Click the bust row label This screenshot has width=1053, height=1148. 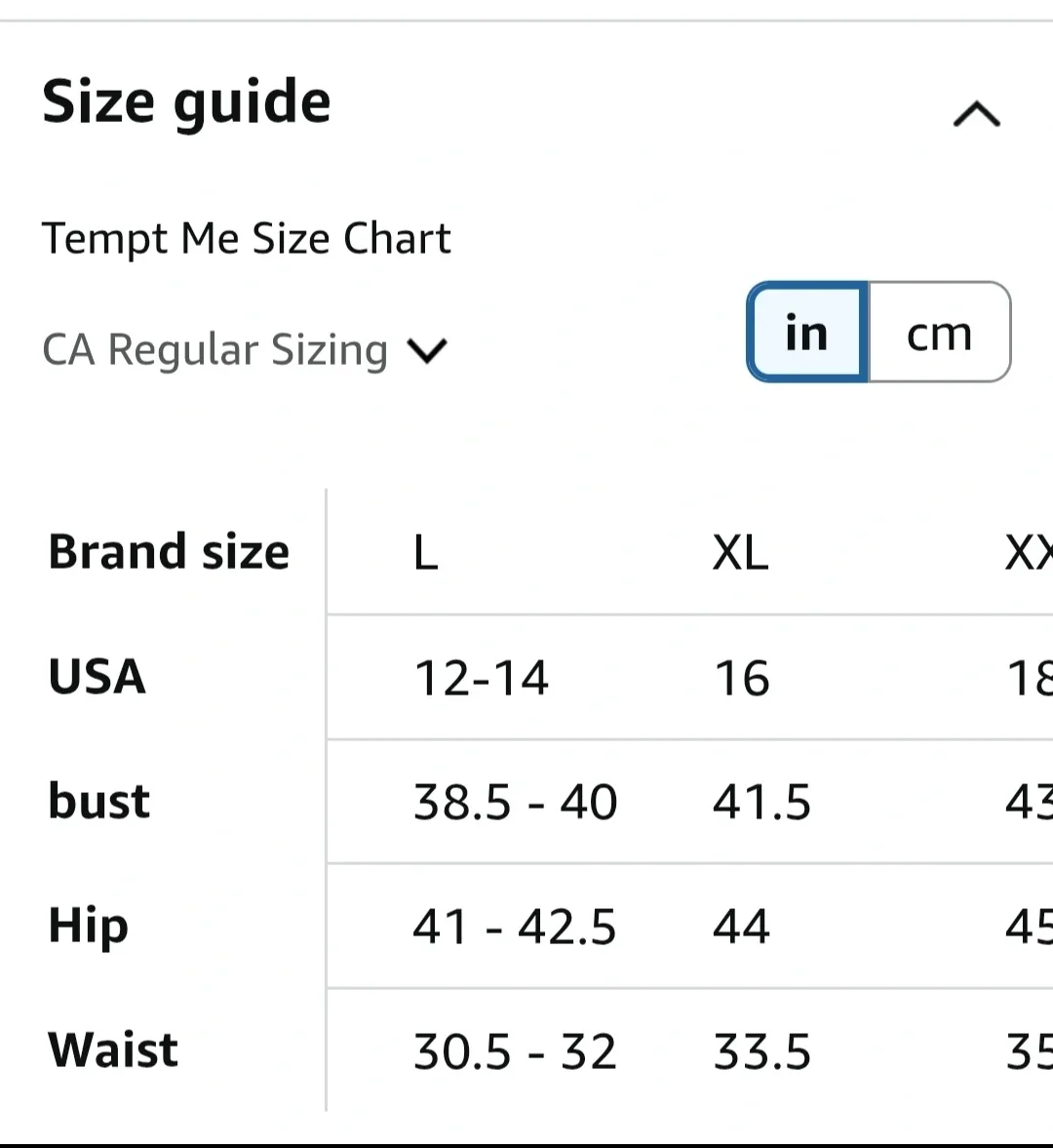tap(99, 802)
